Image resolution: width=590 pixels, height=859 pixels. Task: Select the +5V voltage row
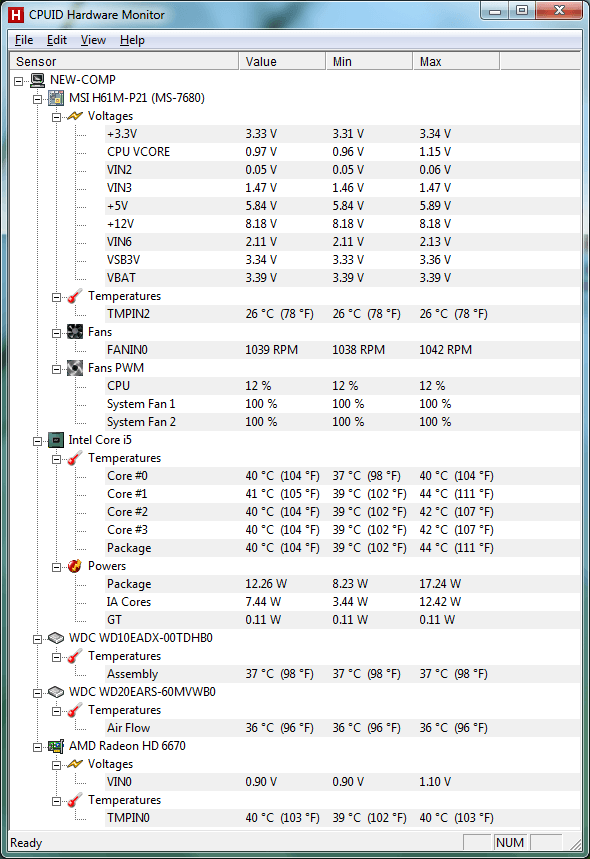coord(343,206)
